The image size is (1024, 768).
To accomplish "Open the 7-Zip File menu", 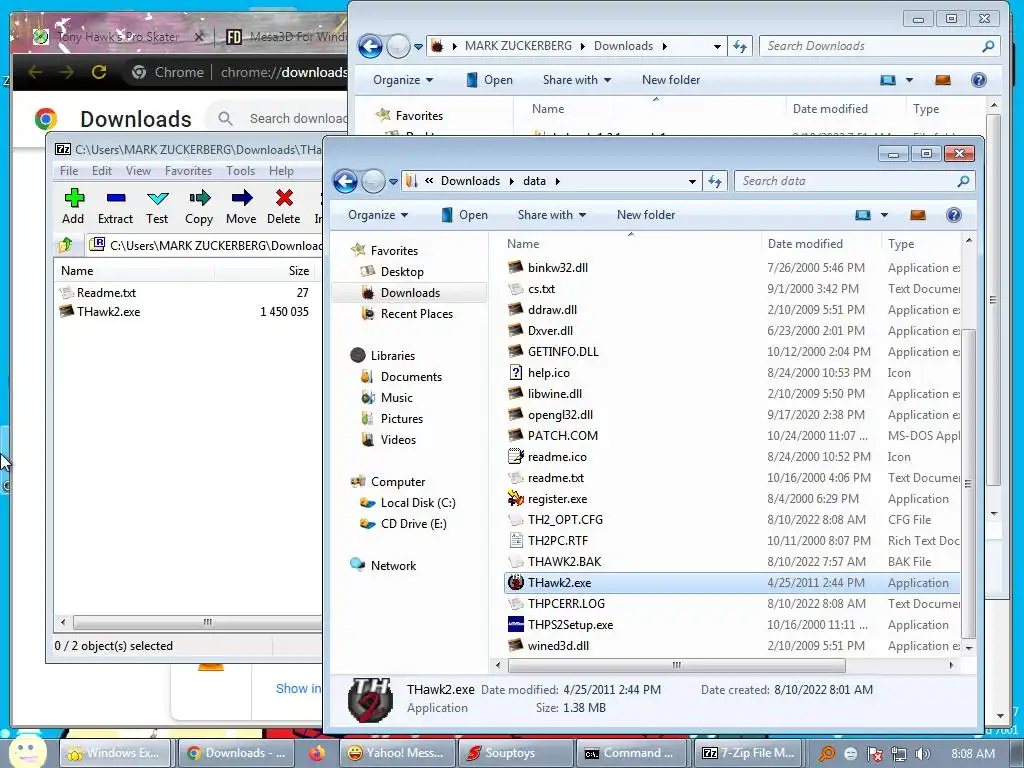I will 69,170.
